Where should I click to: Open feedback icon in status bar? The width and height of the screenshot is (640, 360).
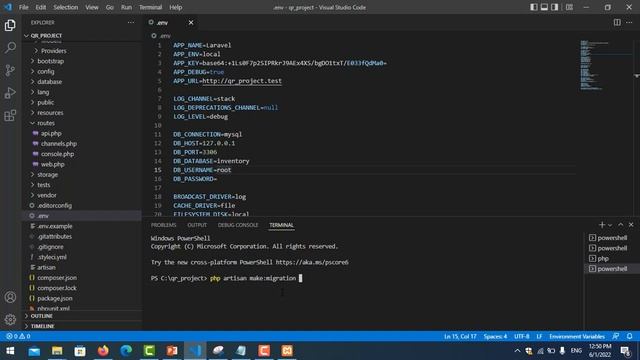pos(616,336)
